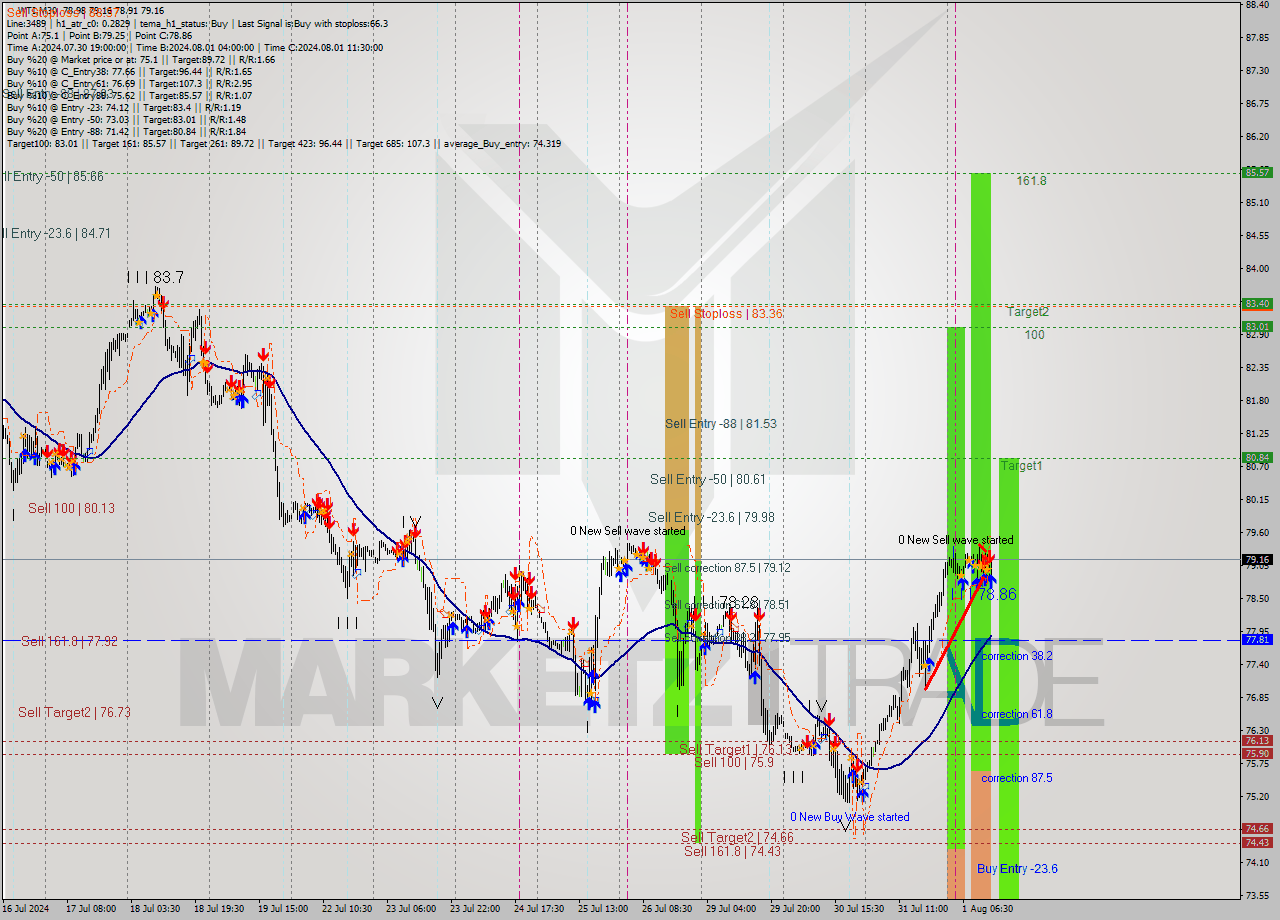
Task: Select the 0 New Buy Wave started text
Action: click(x=850, y=817)
